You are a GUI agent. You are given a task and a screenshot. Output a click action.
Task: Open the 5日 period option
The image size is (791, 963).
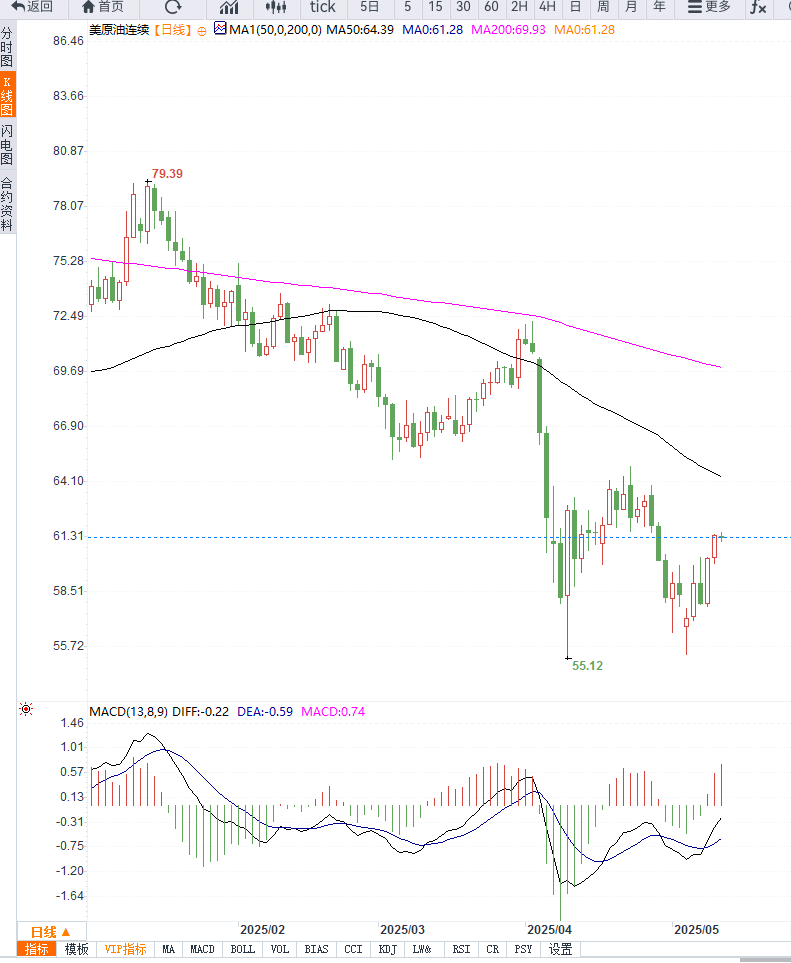370,7
